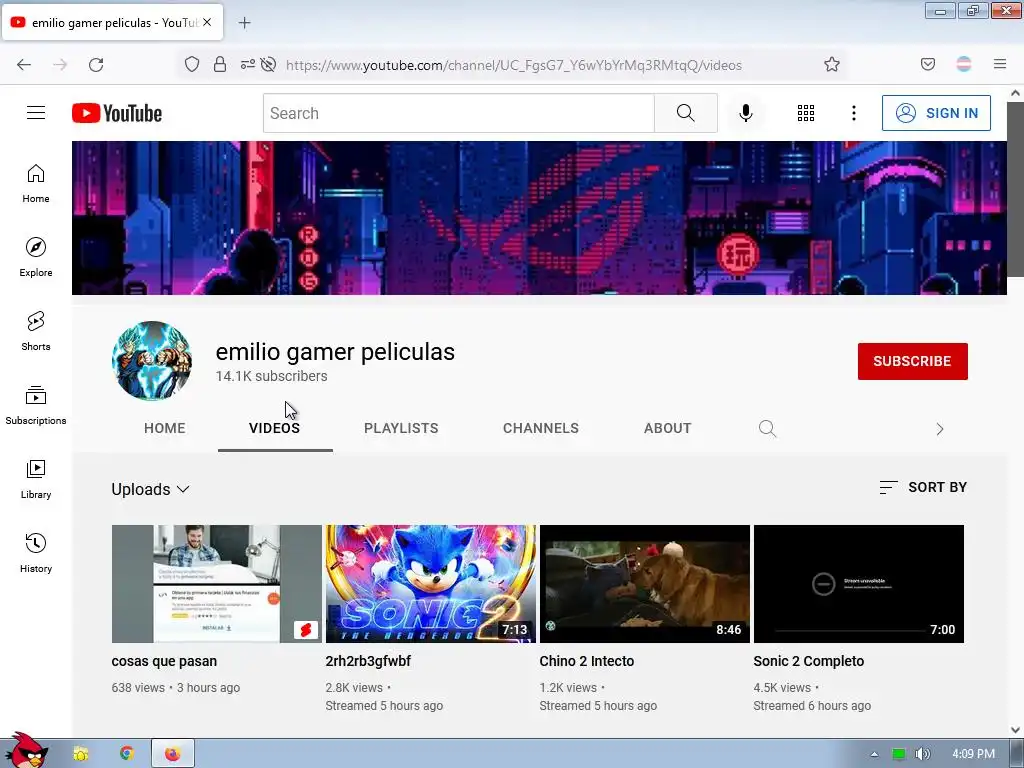Open video title 2rh2rb3gfwbf

tap(368, 661)
